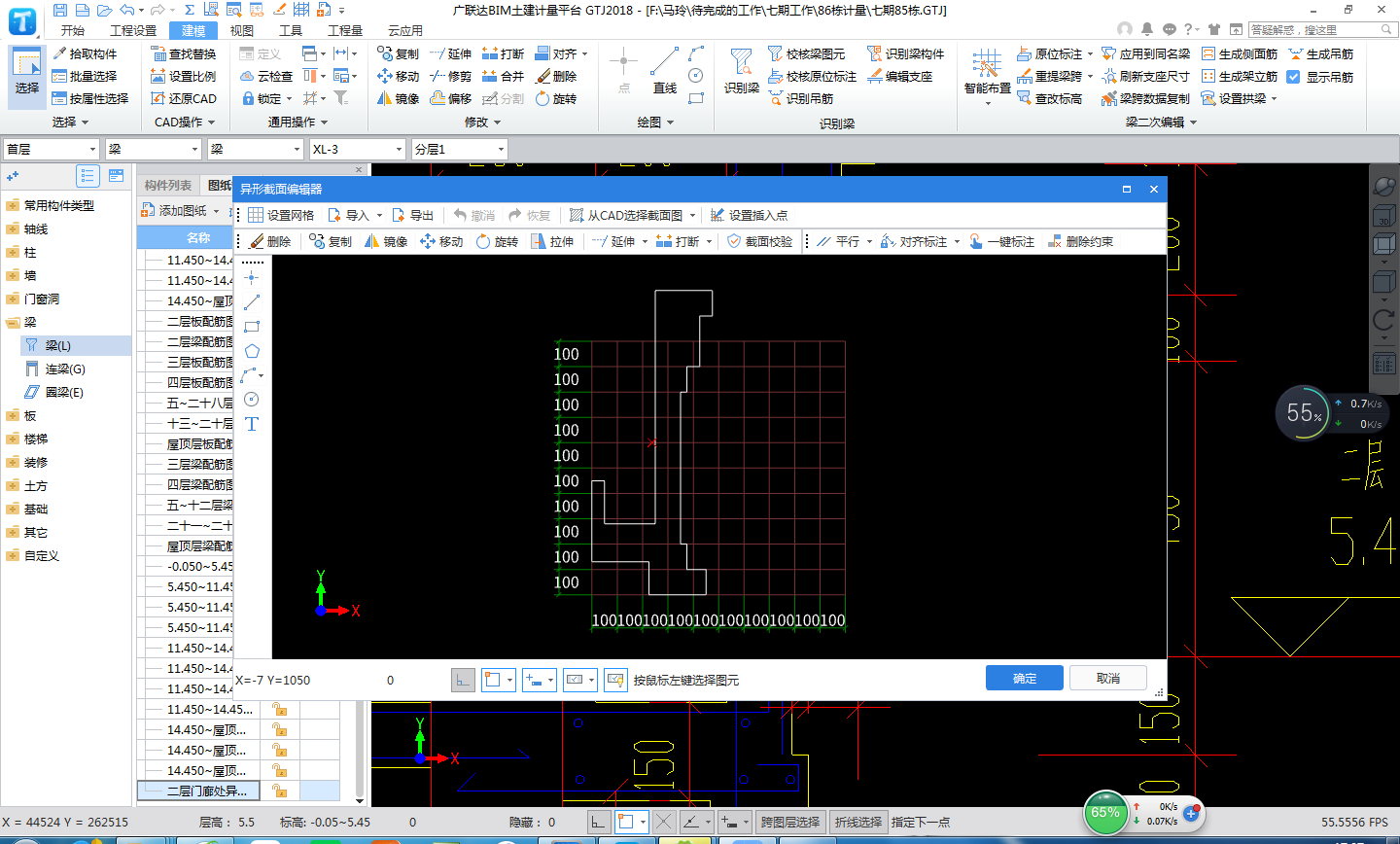1400x844 pixels.
Task: Toggle the 显示吊筋 checkbox
Action: click(x=1294, y=77)
